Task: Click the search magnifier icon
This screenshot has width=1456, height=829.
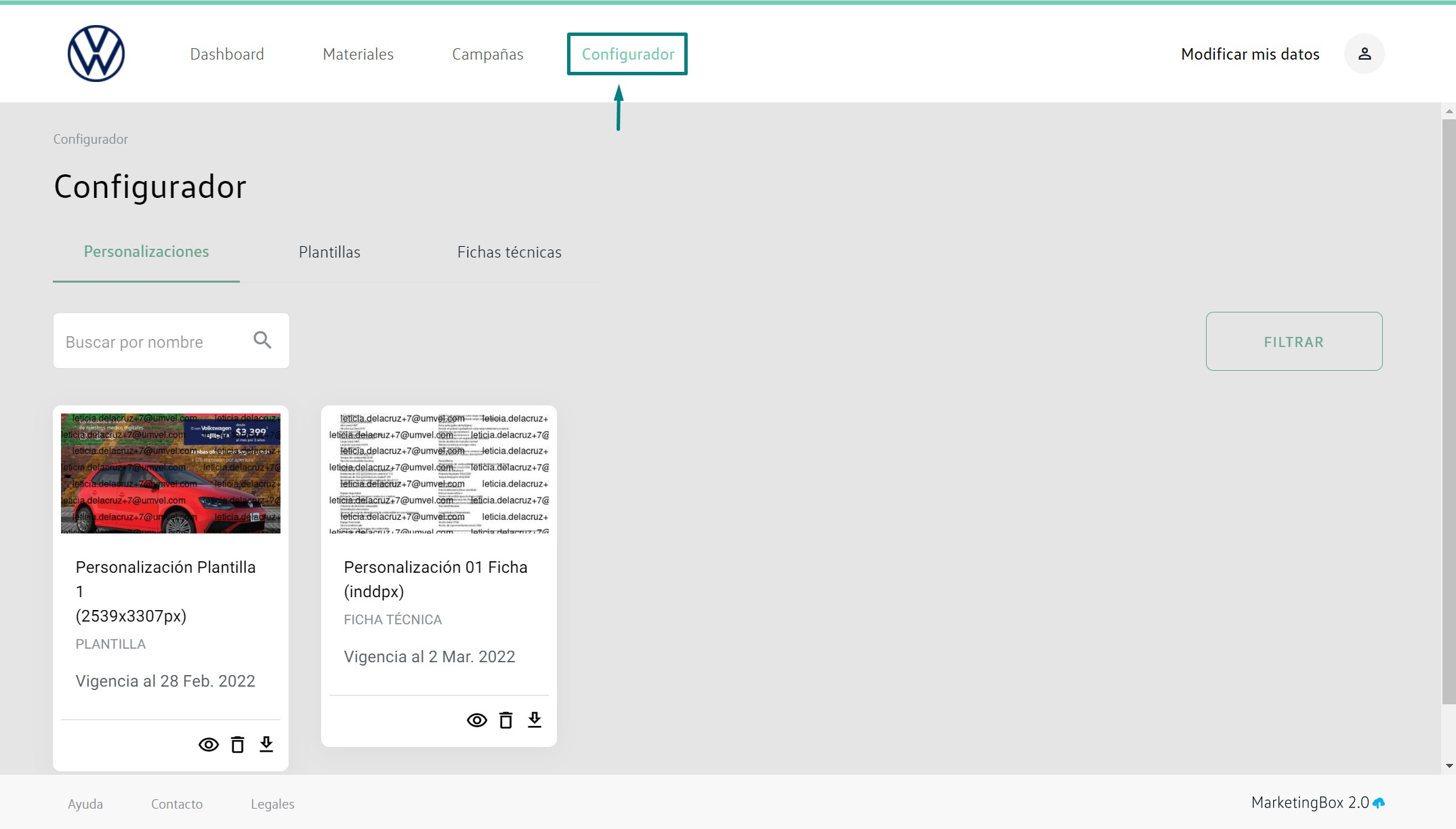Action: click(x=262, y=340)
